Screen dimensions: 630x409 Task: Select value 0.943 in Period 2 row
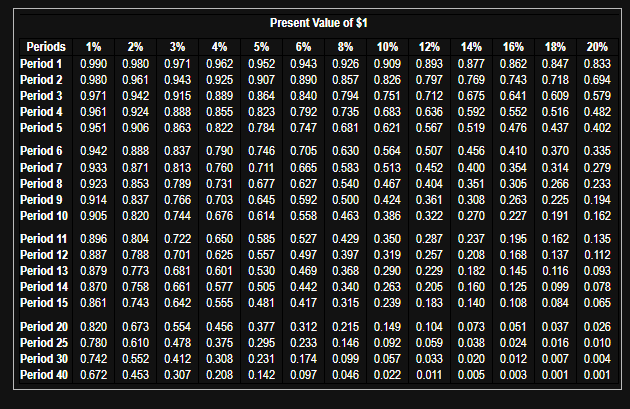point(178,80)
